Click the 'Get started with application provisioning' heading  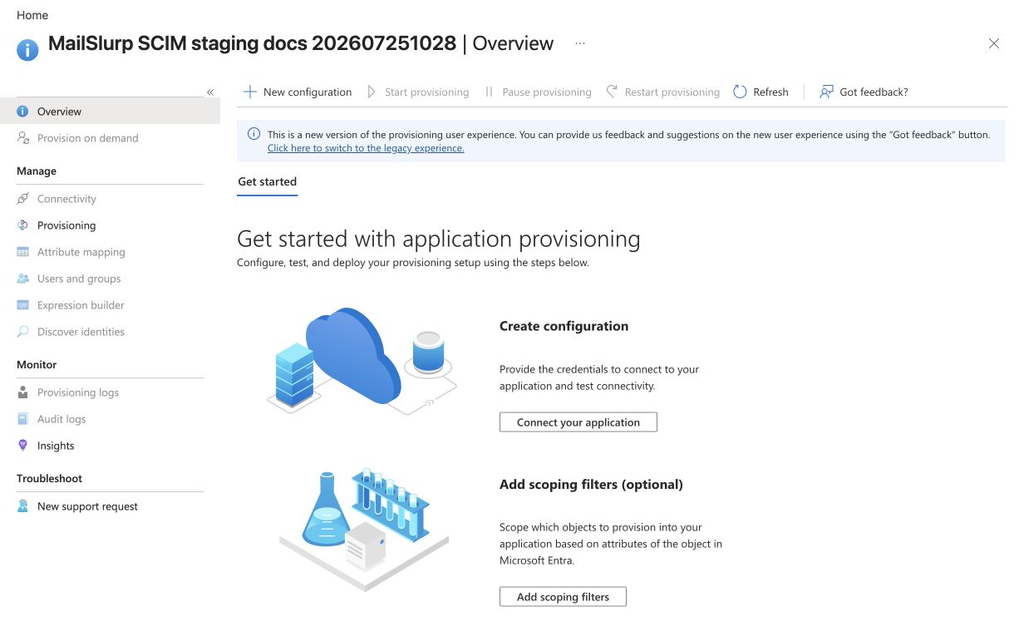(438, 239)
